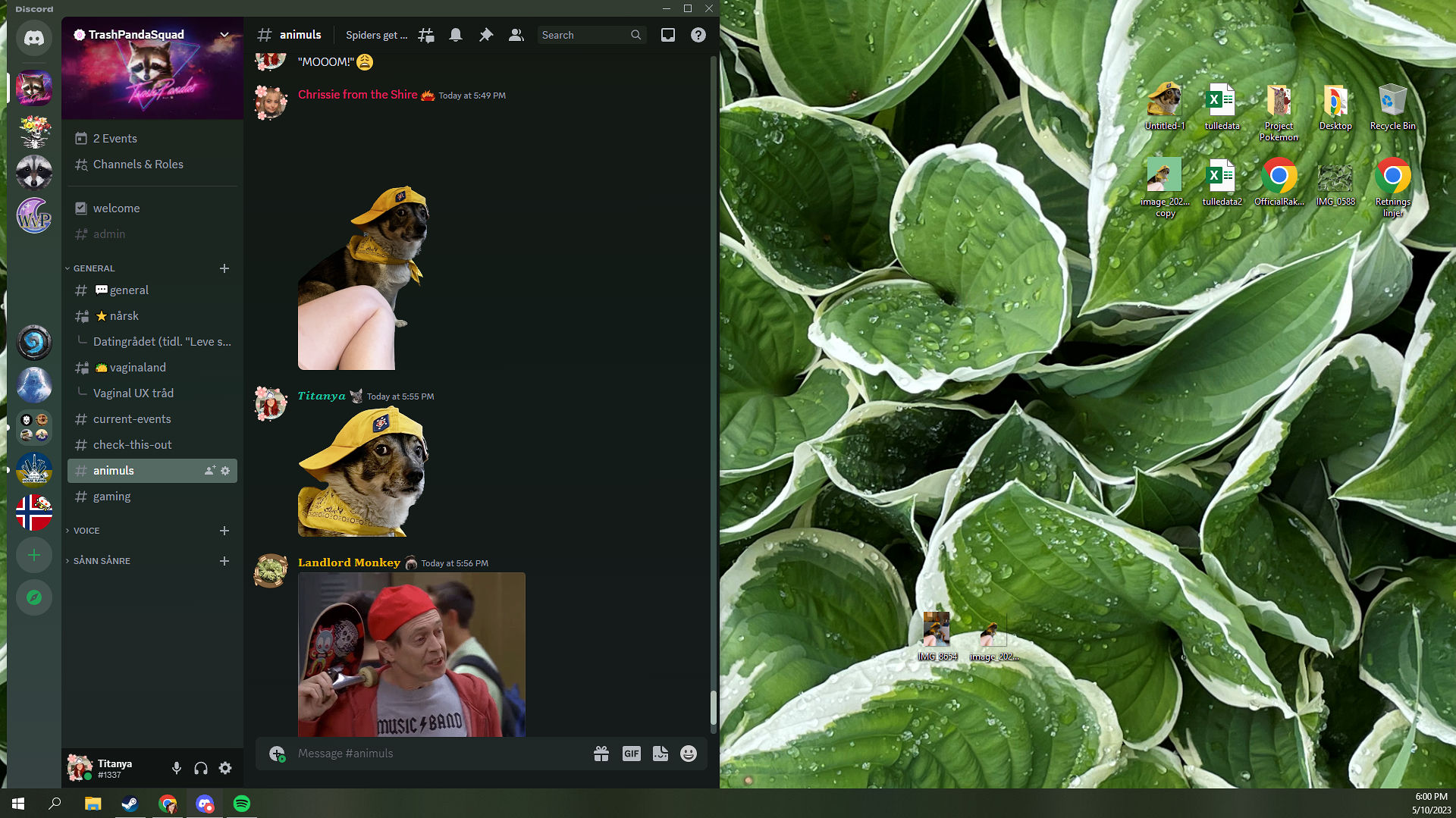Mute the microphone
Viewport: 1456px width, 818px height.
pyautogui.click(x=177, y=768)
